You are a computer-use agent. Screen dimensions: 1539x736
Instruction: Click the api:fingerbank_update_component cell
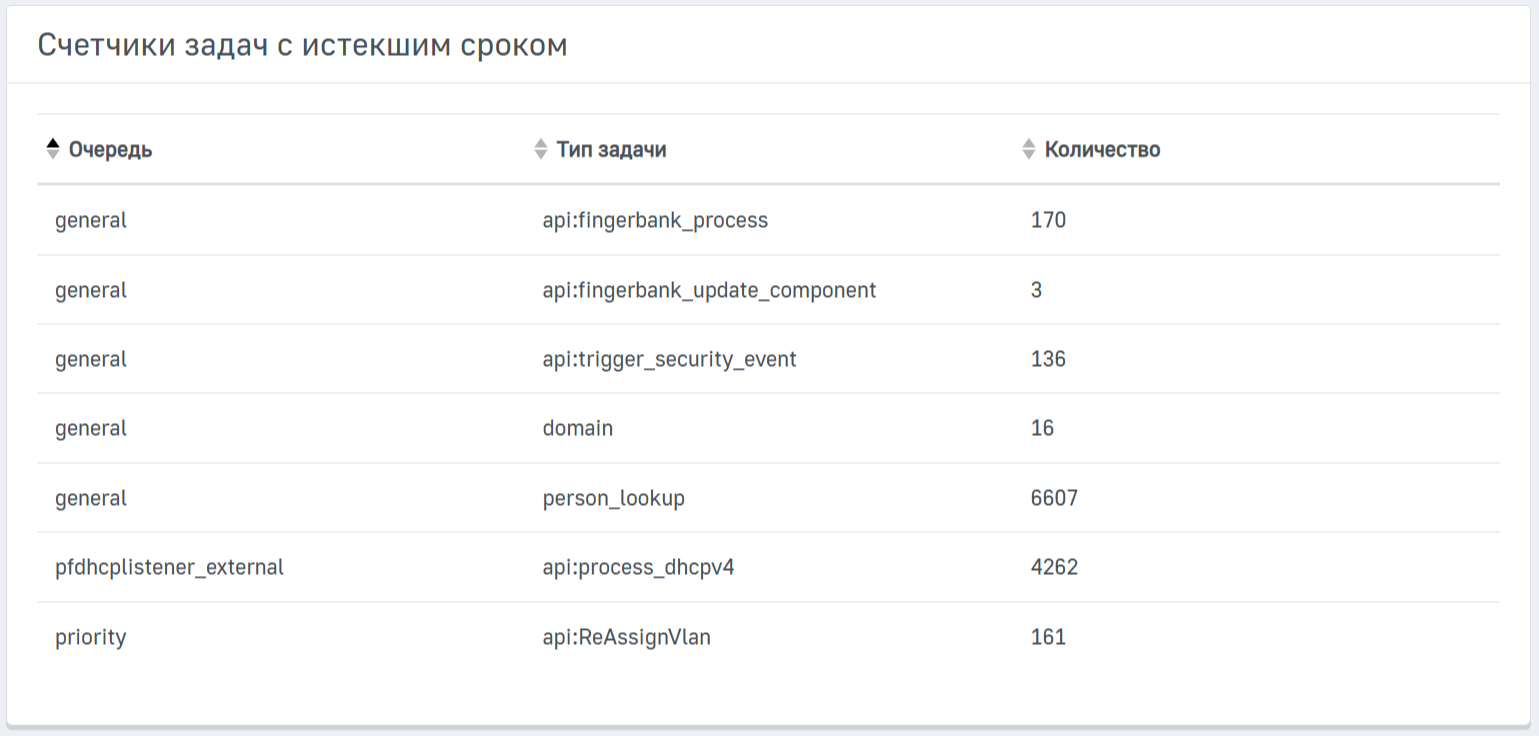(709, 290)
